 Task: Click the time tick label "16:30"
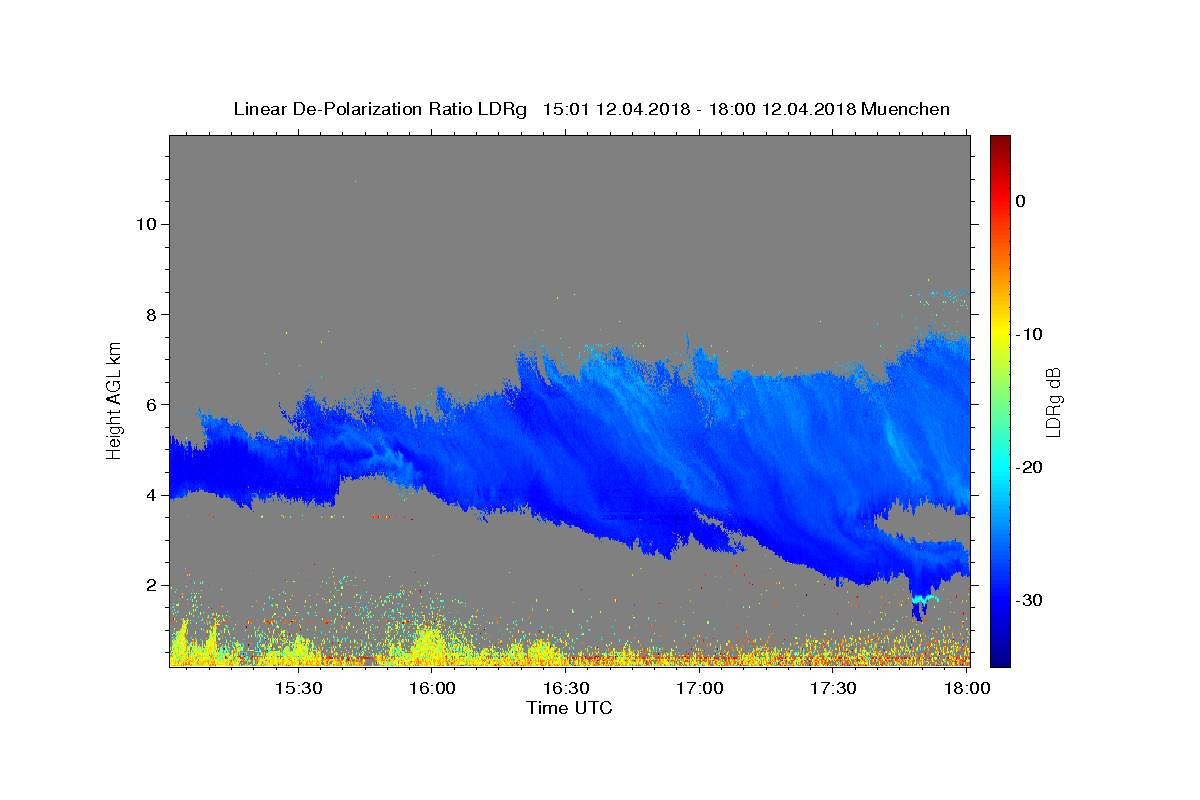point(566,689)
